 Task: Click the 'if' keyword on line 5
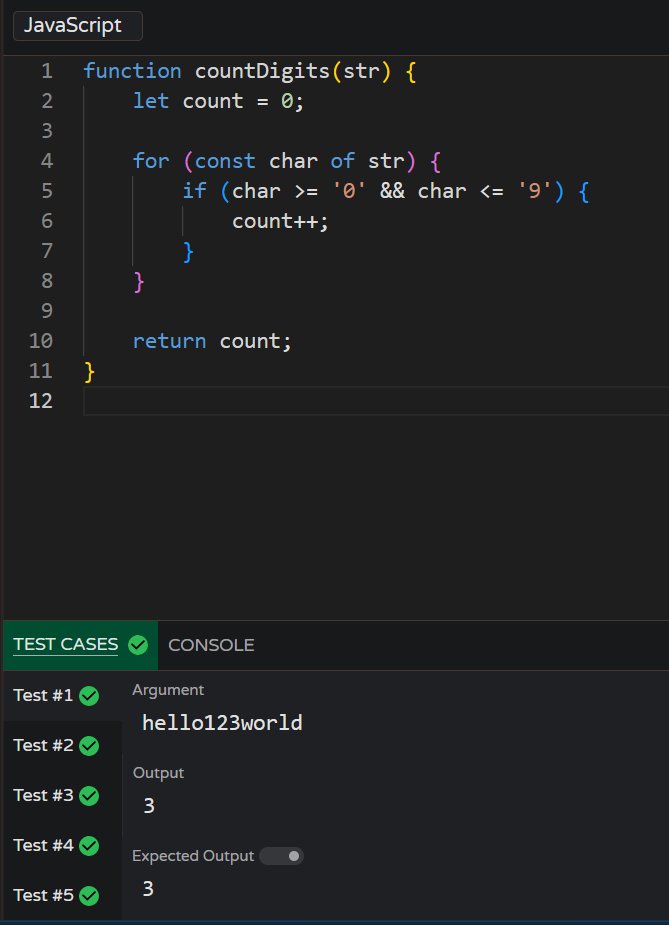[194, 191]
